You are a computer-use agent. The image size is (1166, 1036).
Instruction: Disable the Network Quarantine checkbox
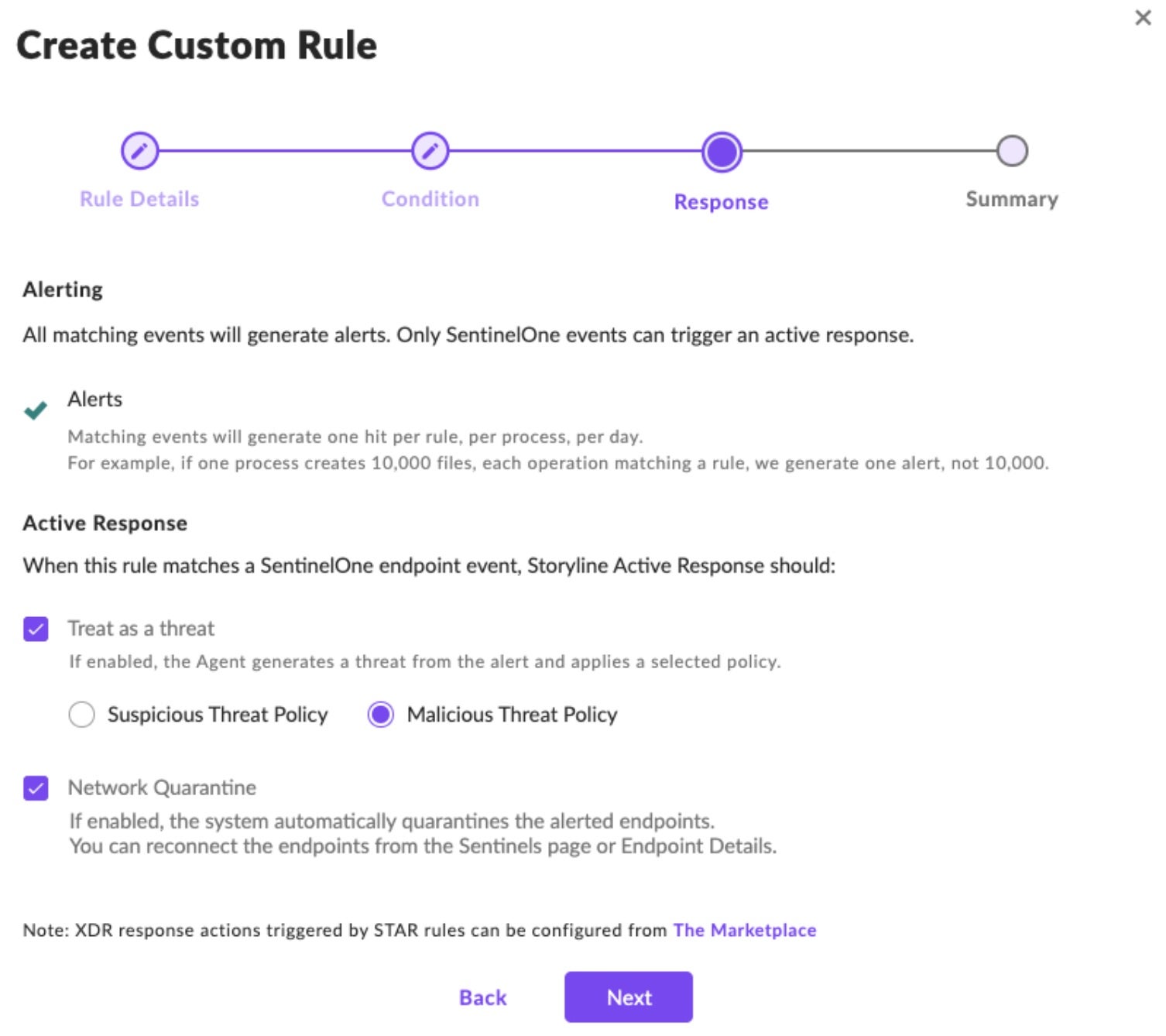pos(36,788)
